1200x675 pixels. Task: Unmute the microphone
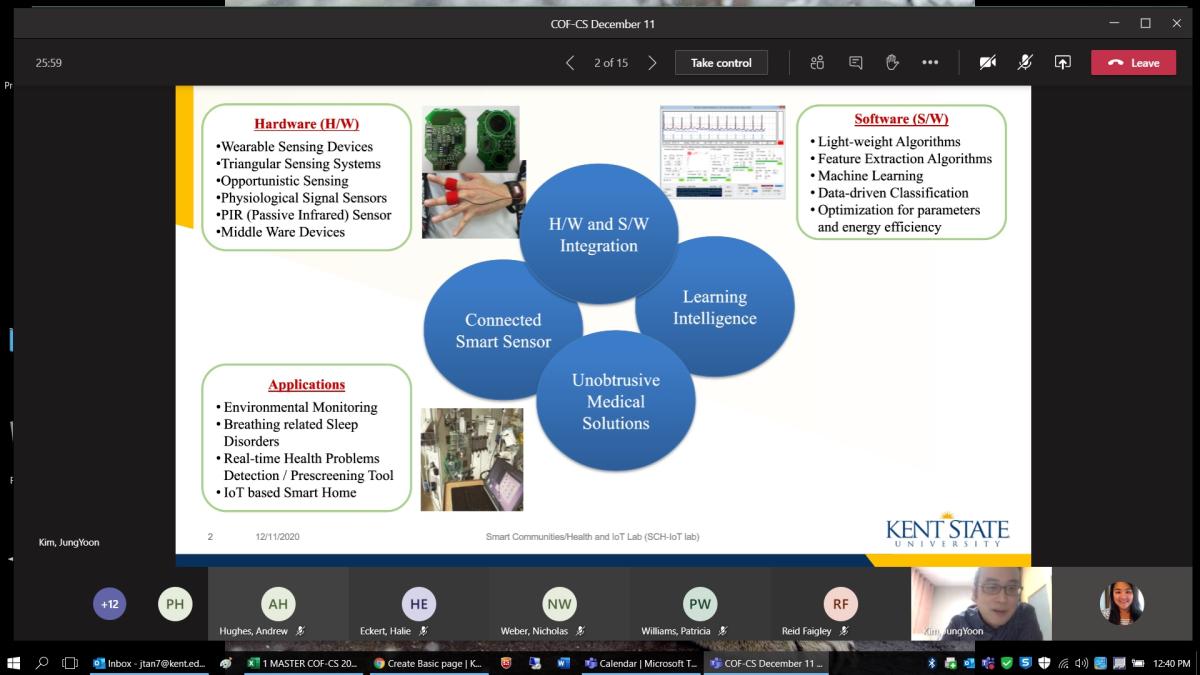1025,62
